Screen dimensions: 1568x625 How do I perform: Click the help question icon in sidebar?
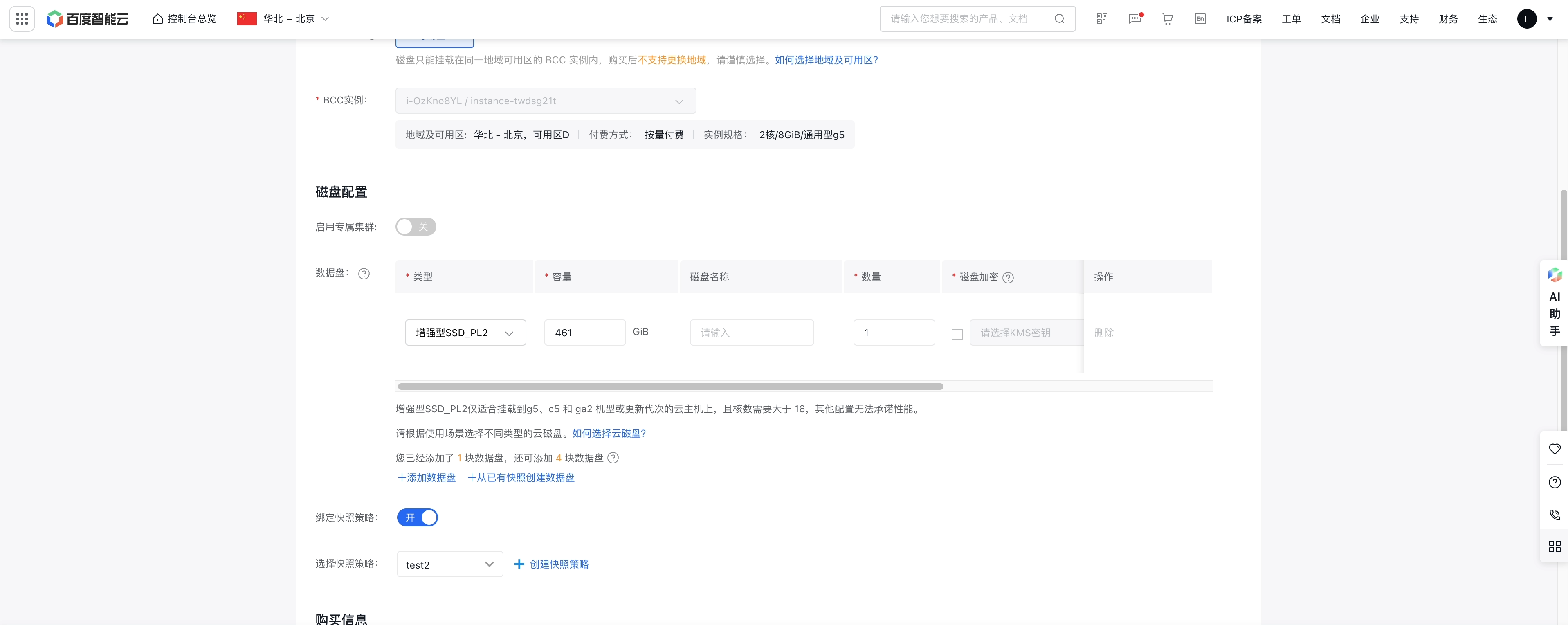click(x=1555, y=482)
